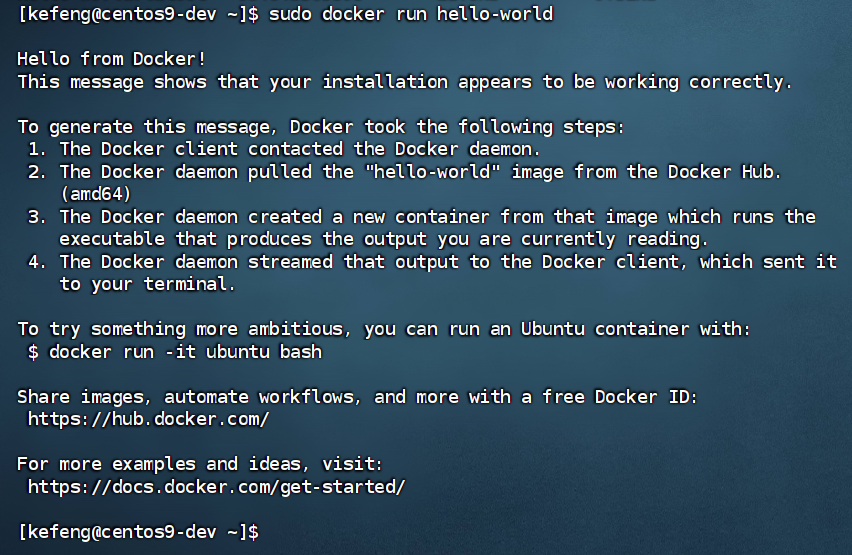Click the quoted "hello-world" image name
852x555 pixels.
click(x=432, y=172)
